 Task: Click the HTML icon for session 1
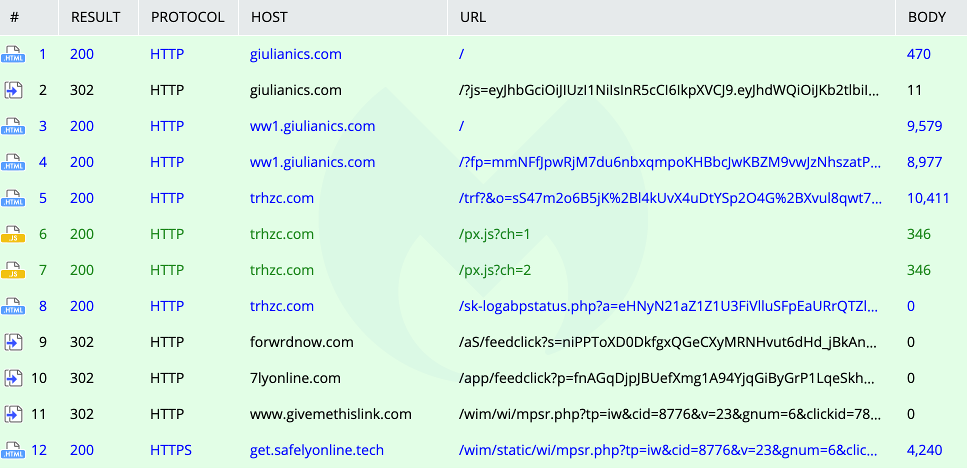point(14,55)
